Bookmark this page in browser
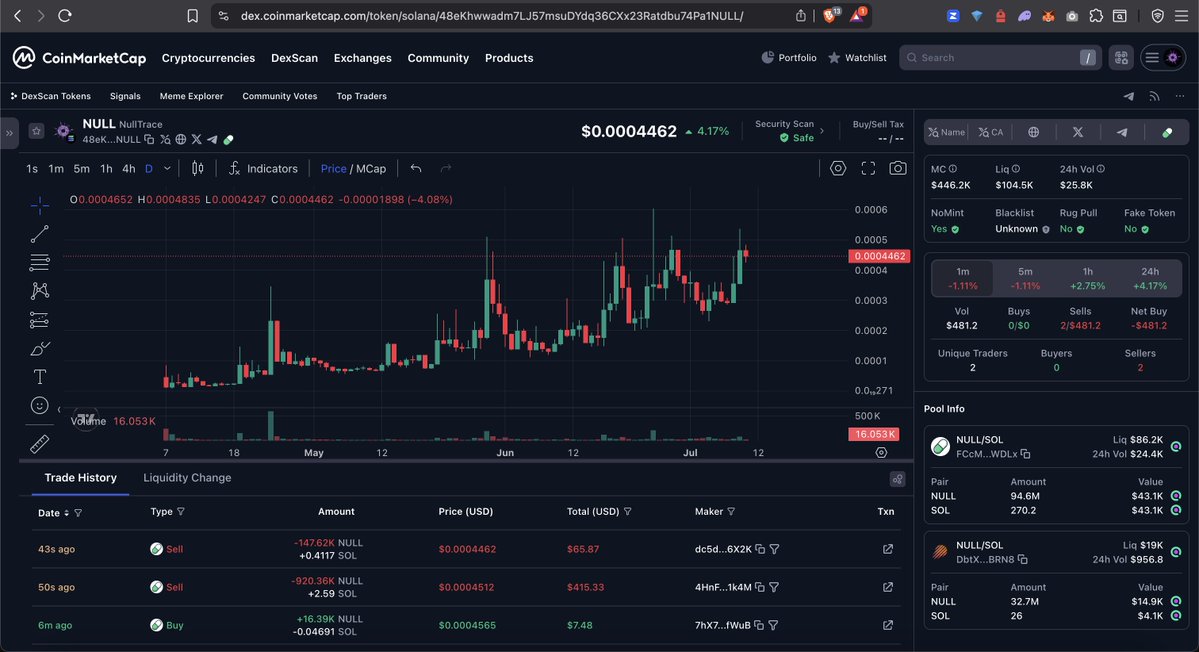The height and width of the screenshot is (652, 1199). [x=193, y=16]
